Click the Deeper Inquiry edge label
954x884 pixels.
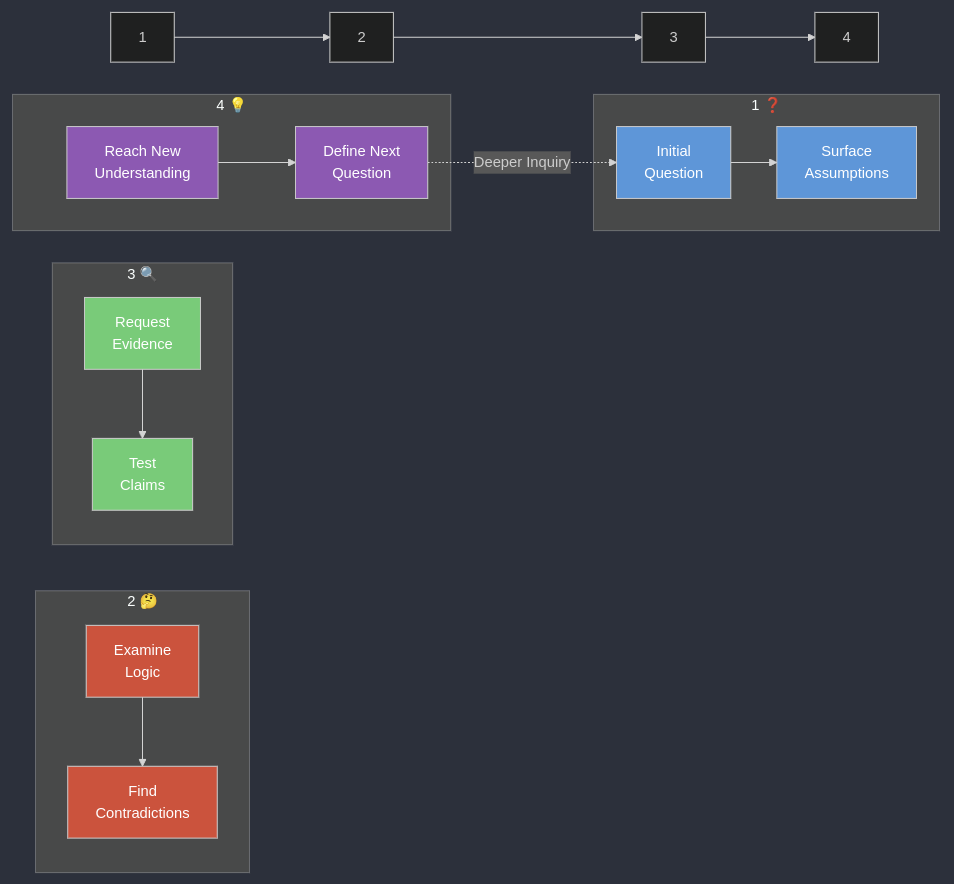[x=522, y=162]
